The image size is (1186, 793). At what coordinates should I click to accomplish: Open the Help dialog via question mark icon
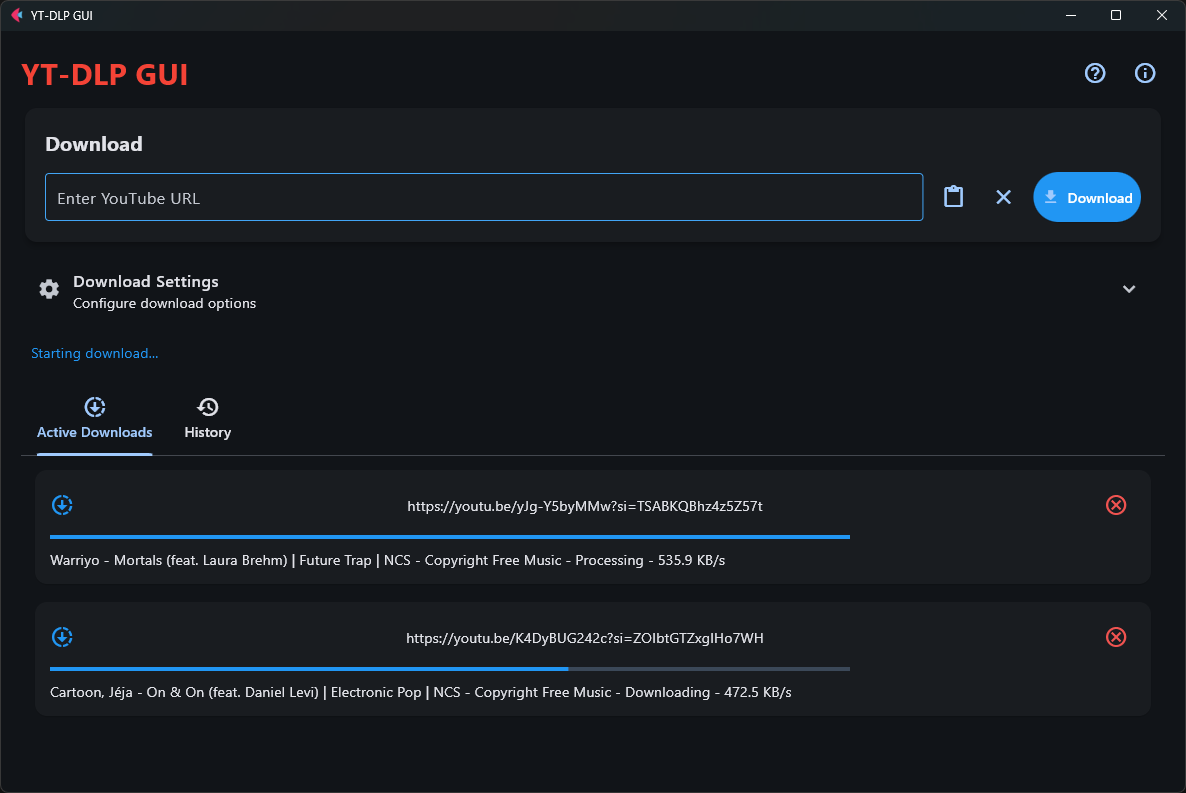1095,73
